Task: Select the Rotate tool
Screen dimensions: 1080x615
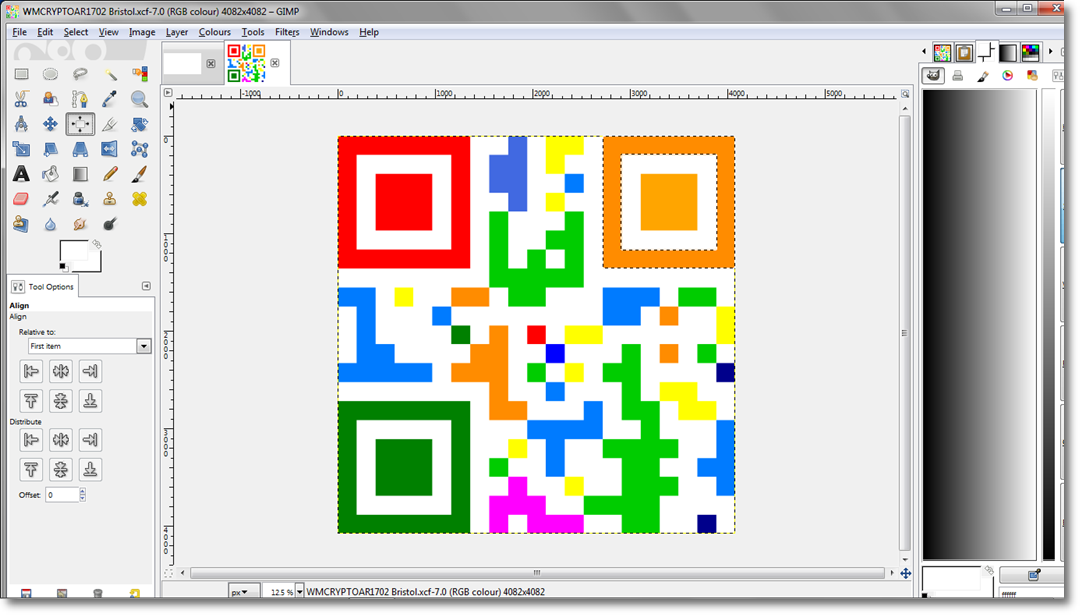Action: [139, 124]
